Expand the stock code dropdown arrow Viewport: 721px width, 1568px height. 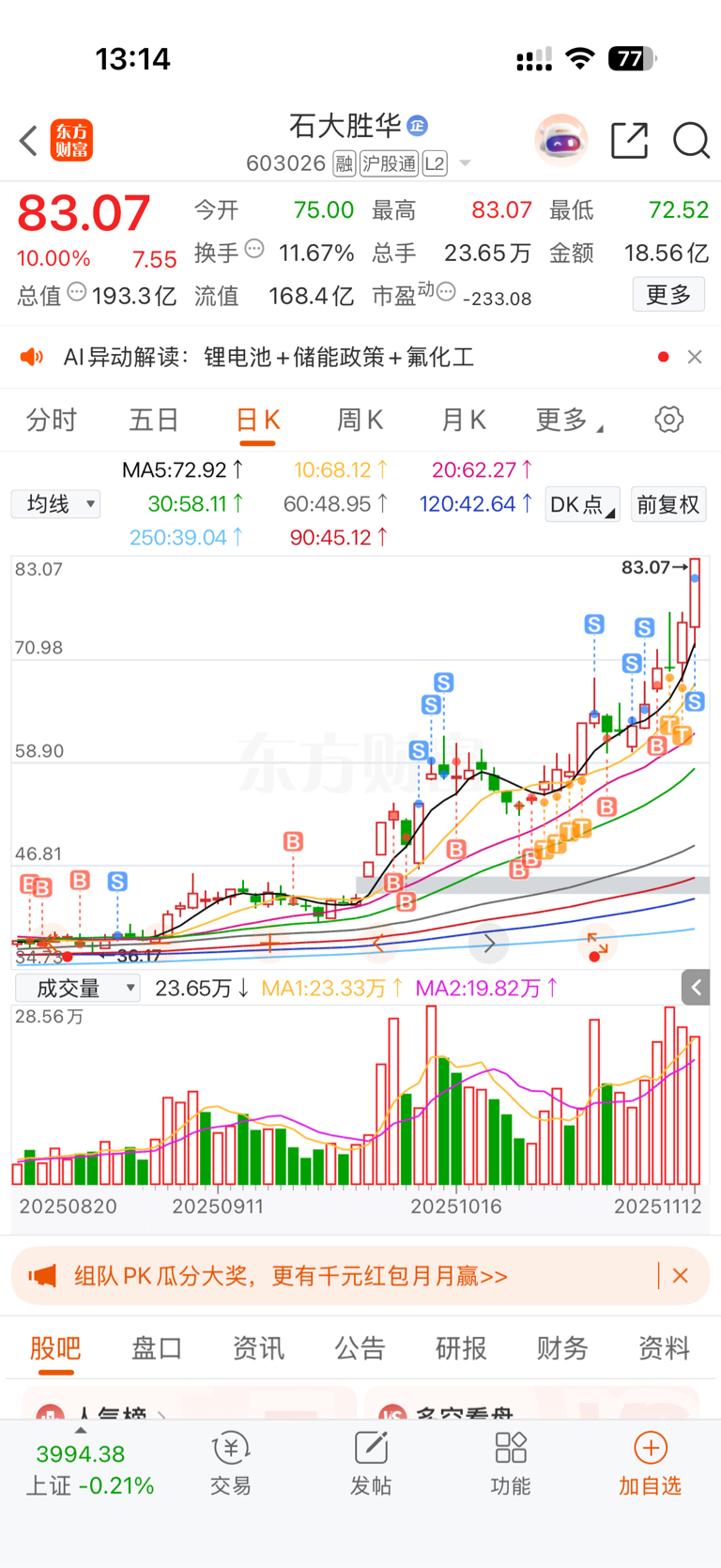point(465,164)
